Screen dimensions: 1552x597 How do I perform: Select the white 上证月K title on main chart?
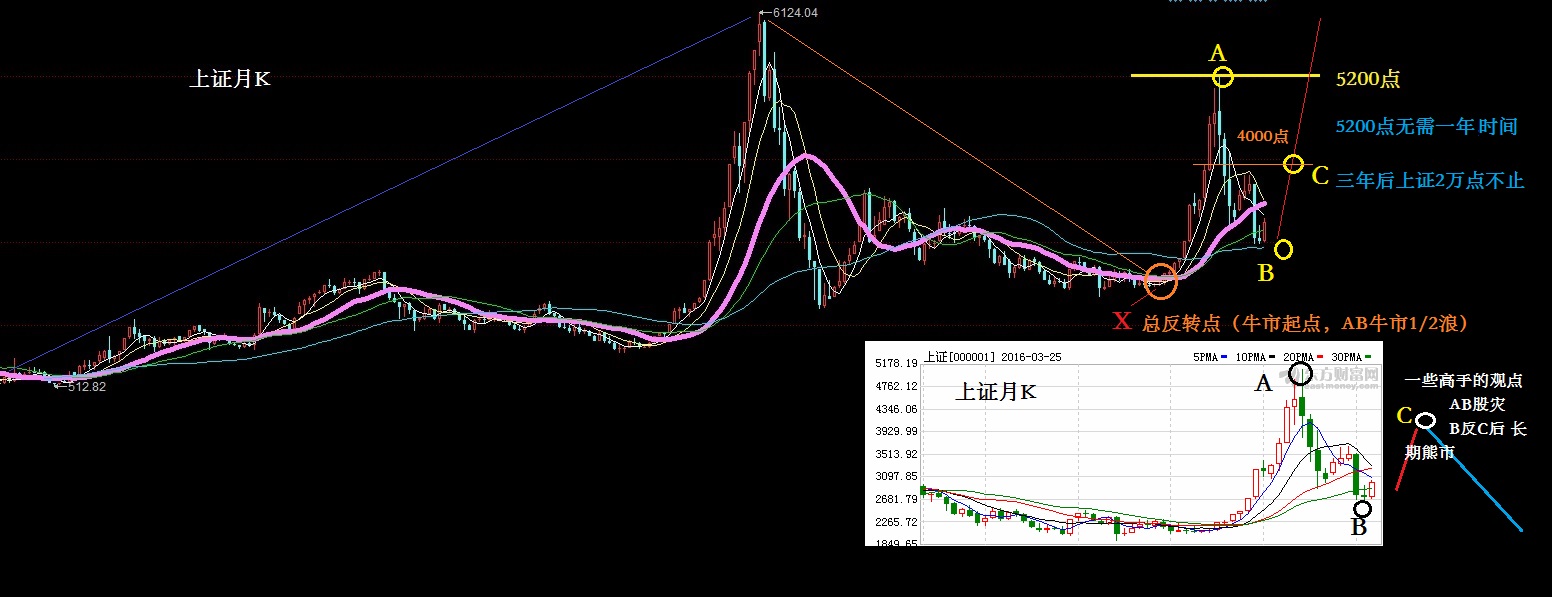(230, 79)
